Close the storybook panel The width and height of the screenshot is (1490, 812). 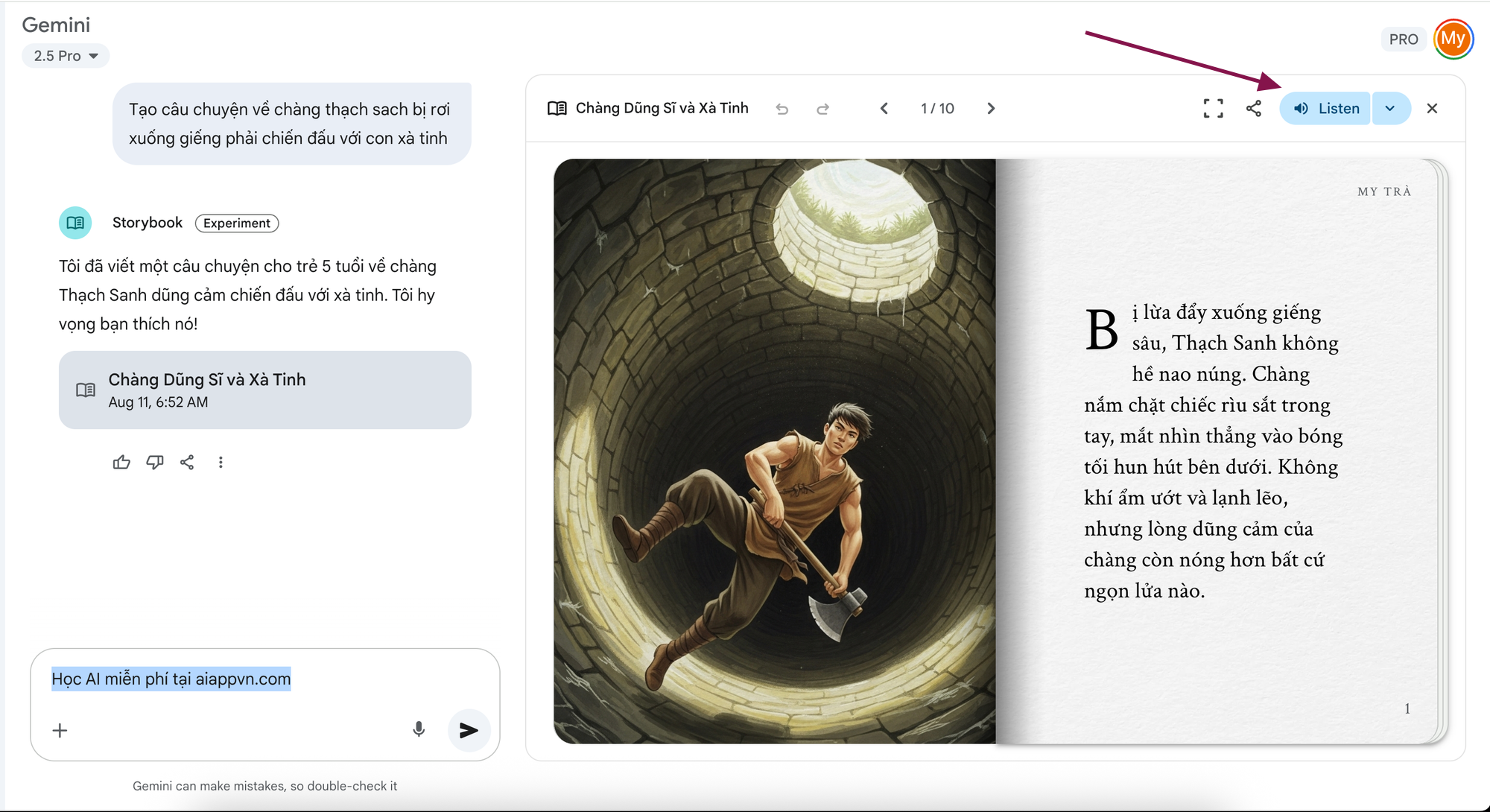coord(1432,109)
